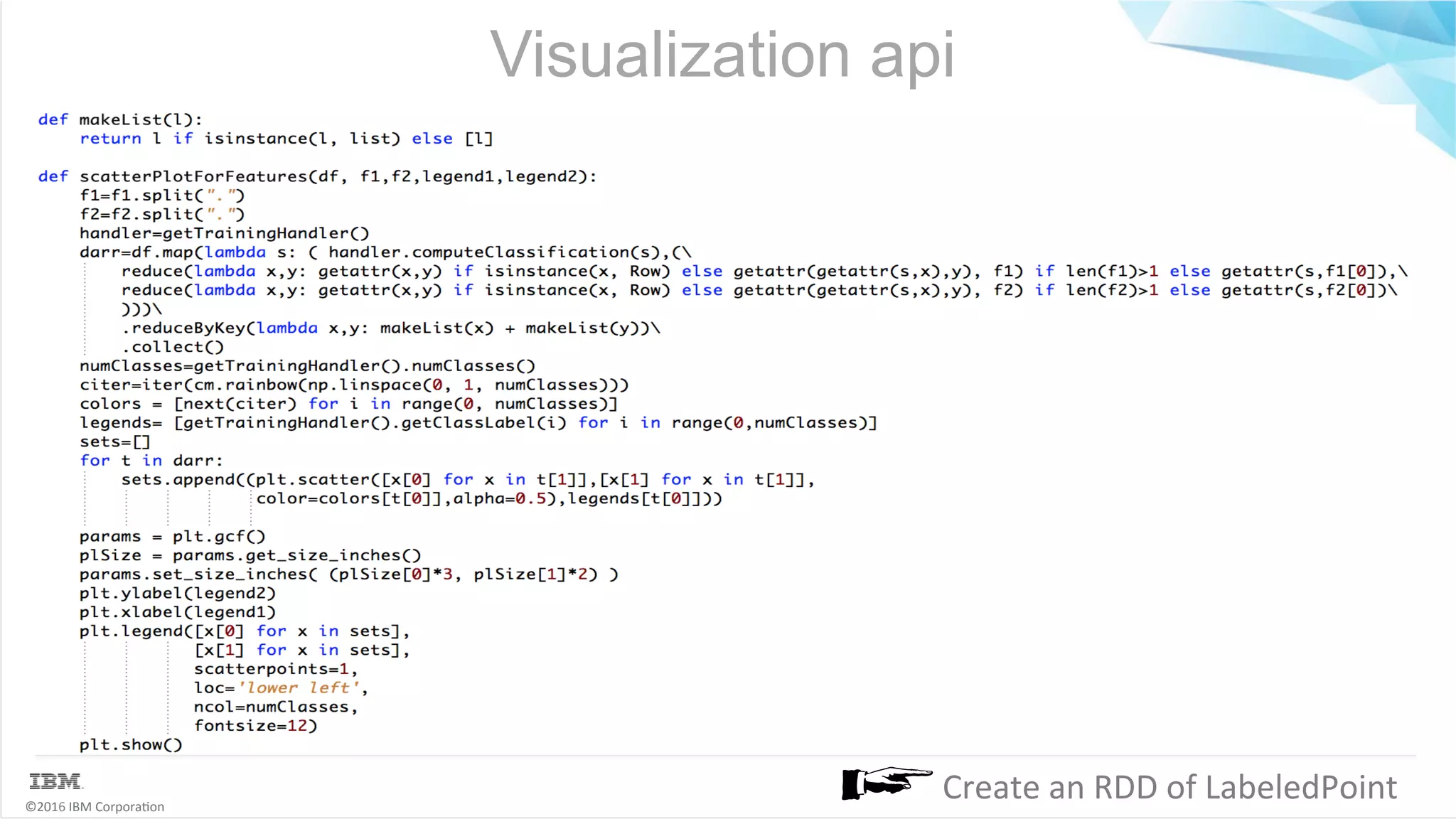Click the 'plt.legend([x[0] for x in sets],' line
The height and width of the screenshot is (819, 1456).
[245, 631]
